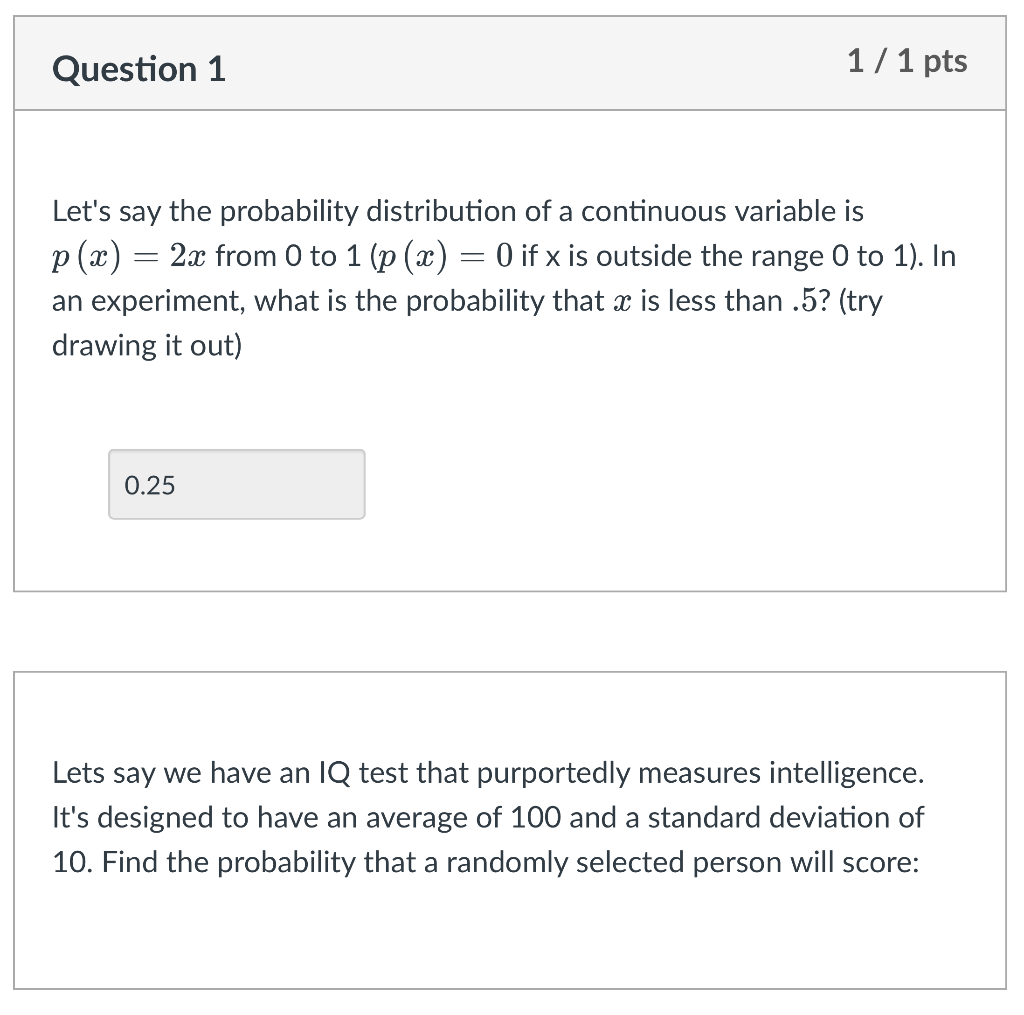
Task: Click the answer field showing 0.25
Action: [237, 484]
